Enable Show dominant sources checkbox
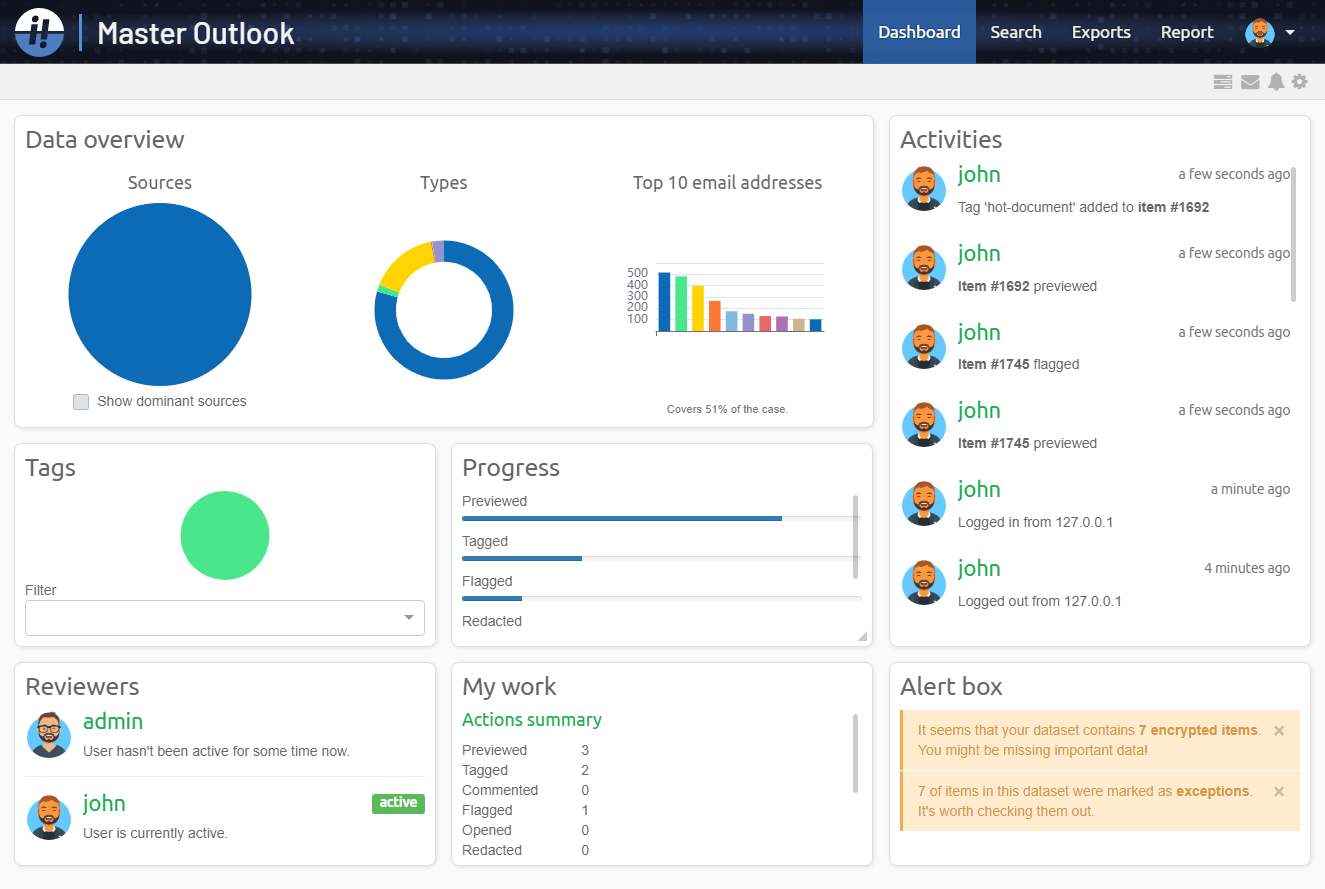 pos(81,402)
